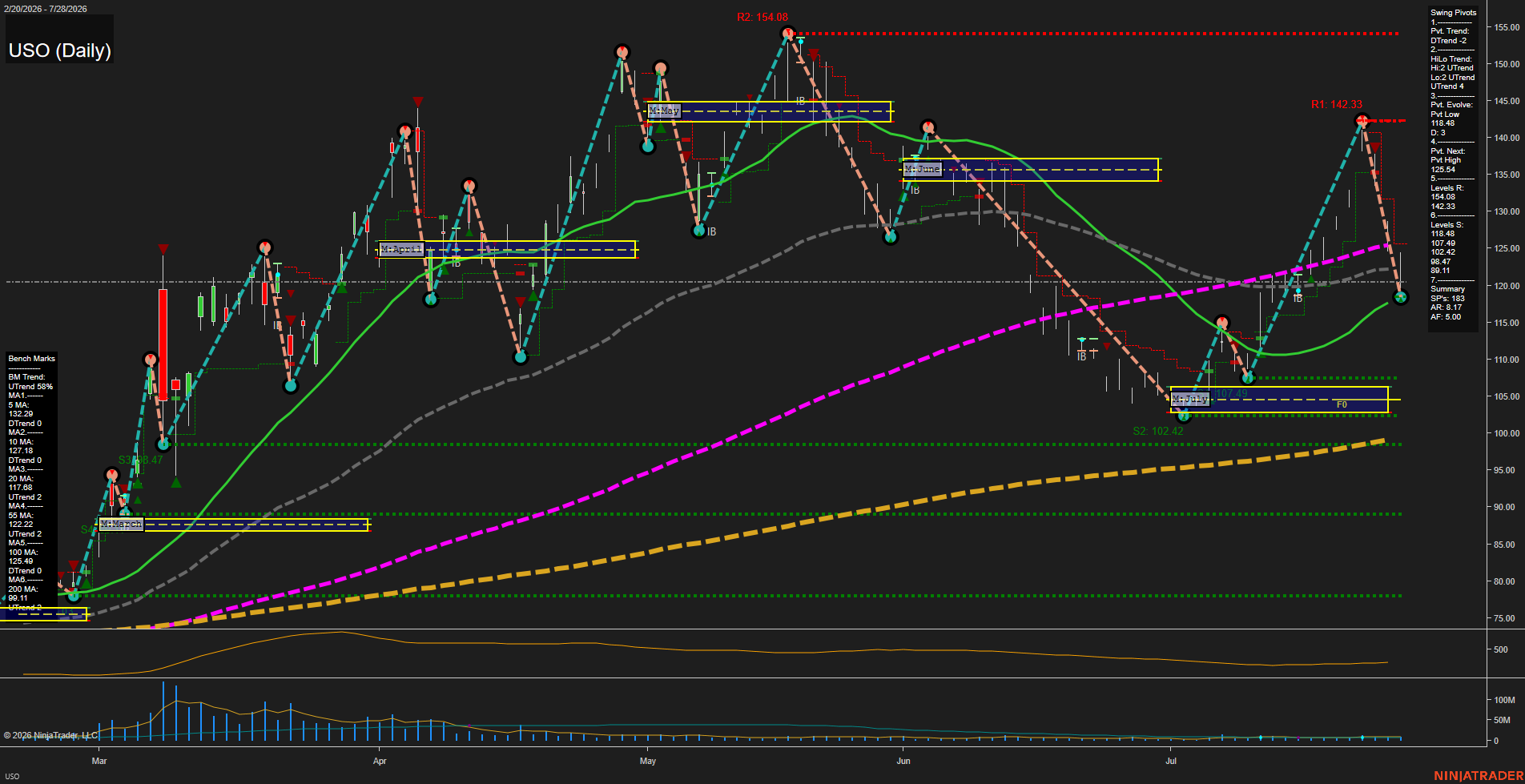This screenshot has width=1525, height=784.
Task: Click the 98.47 support level in Swing Pivots
Action: click(1440, 262)
